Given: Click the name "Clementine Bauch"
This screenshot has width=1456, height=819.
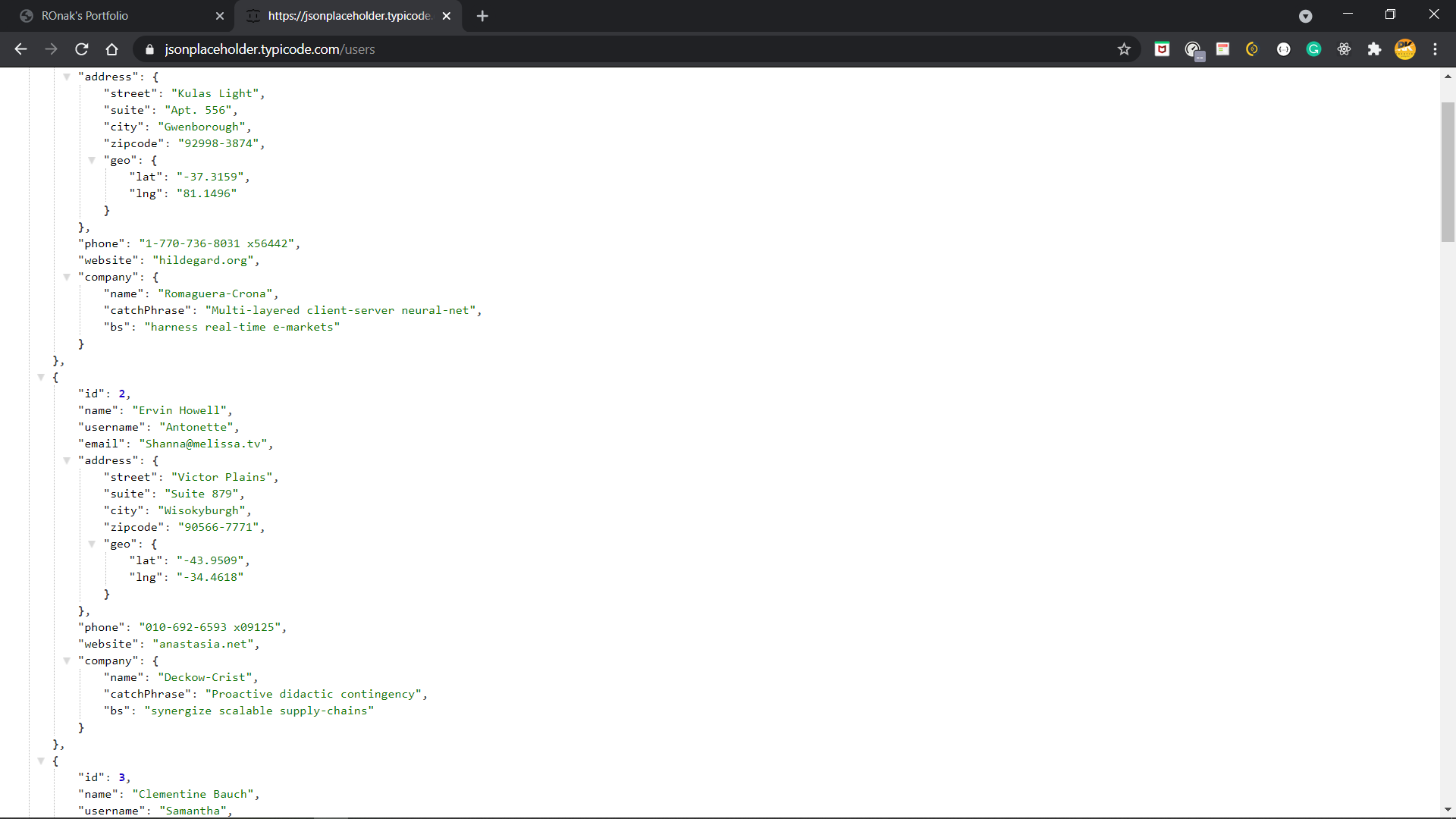Looking at the screenshot, I should click(x=193, y=794).
